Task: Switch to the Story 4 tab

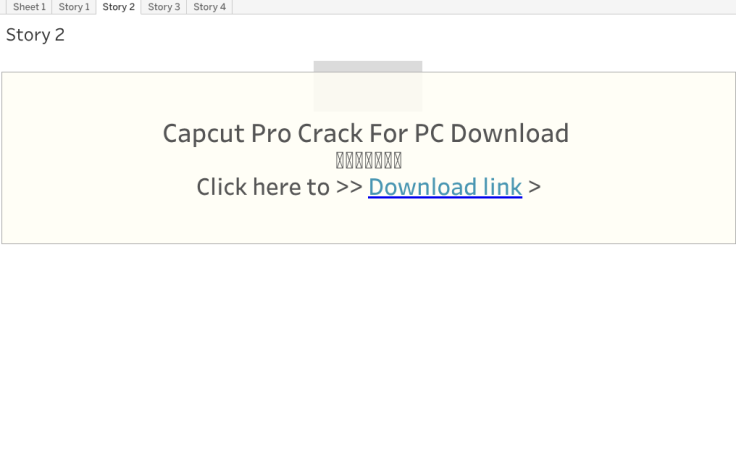Action: point(209,7)
